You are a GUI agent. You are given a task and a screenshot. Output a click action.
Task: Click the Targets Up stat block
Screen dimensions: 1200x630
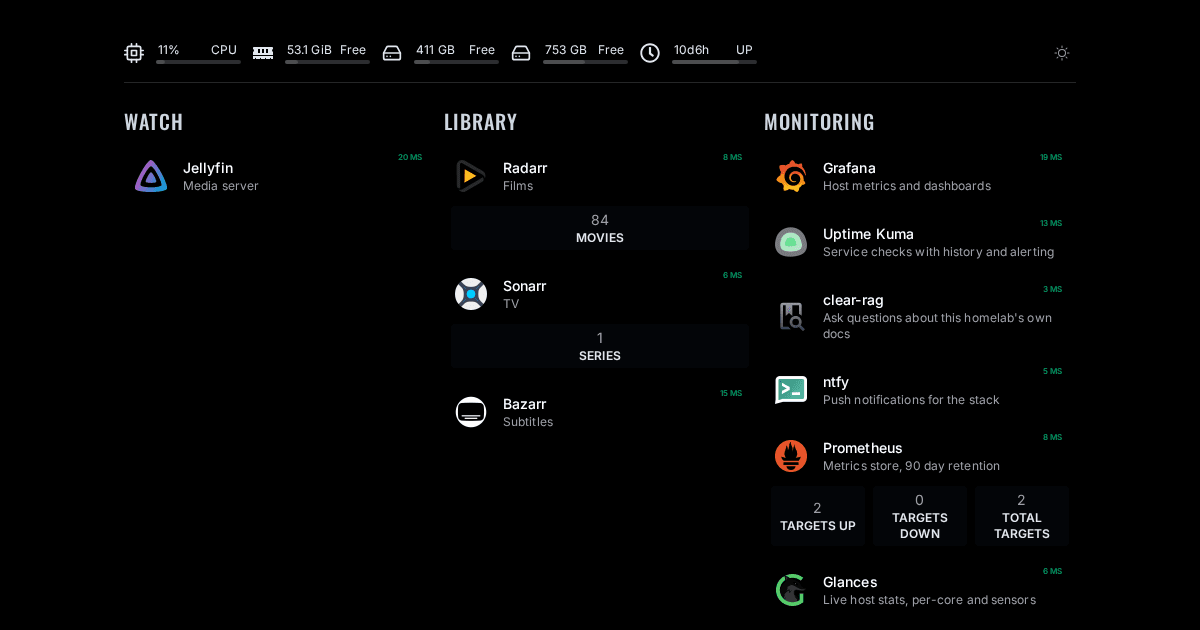pos(817,516)
